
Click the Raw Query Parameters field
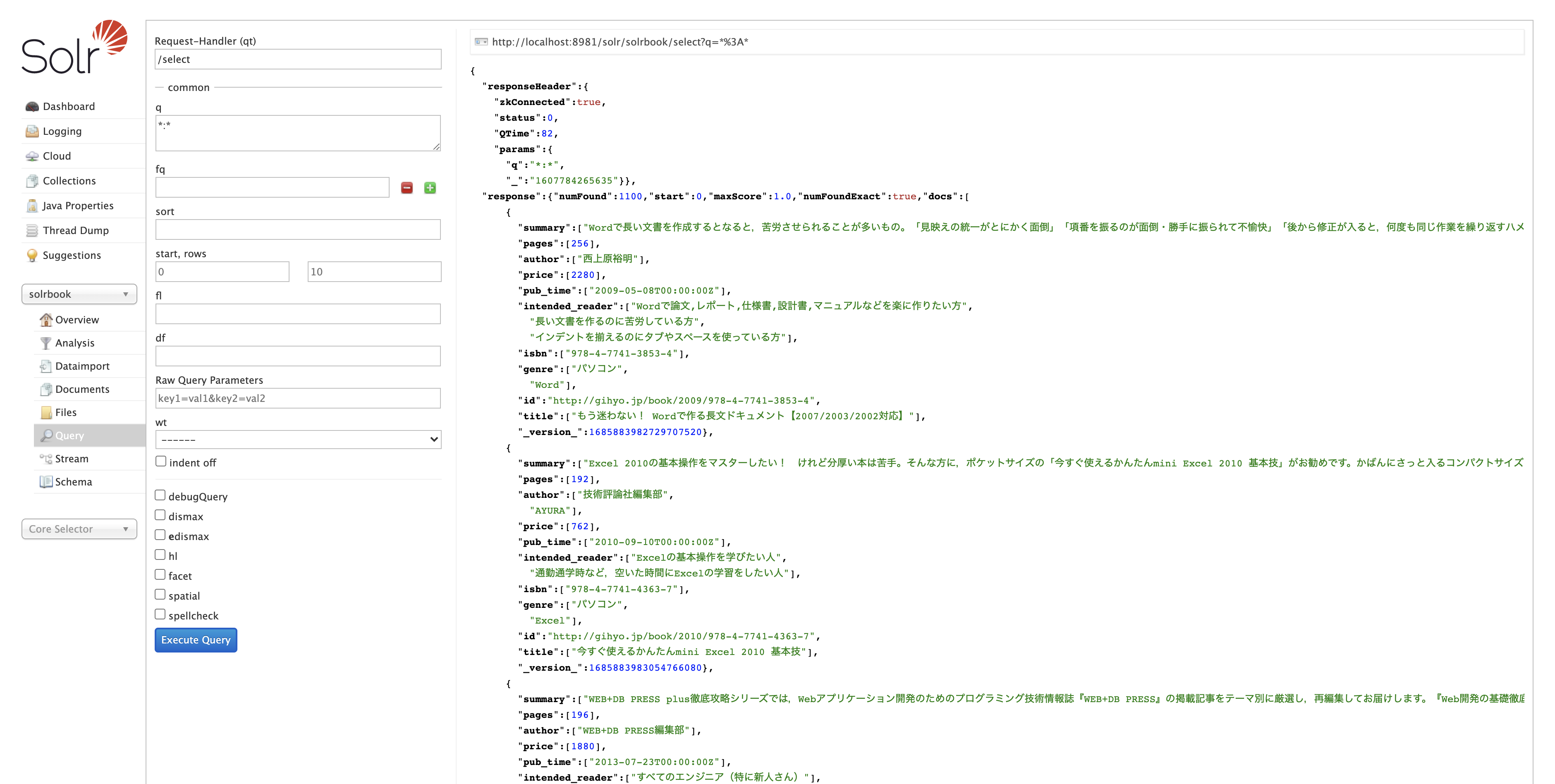point(298,398)
